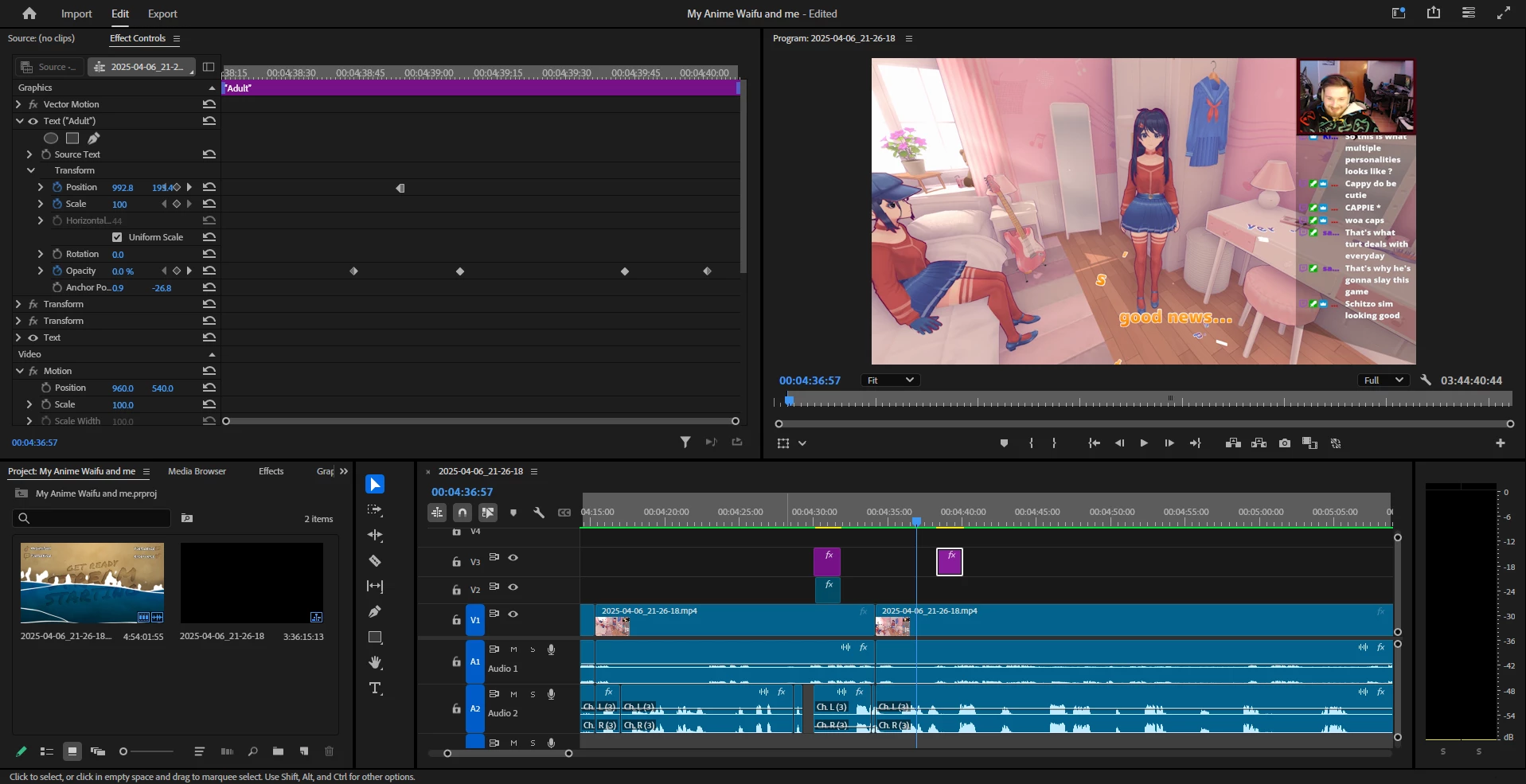Toggle Snap in Timeline
Image resolution: width=1526 pixels, height=784 pixels.
tap(462, 513)
